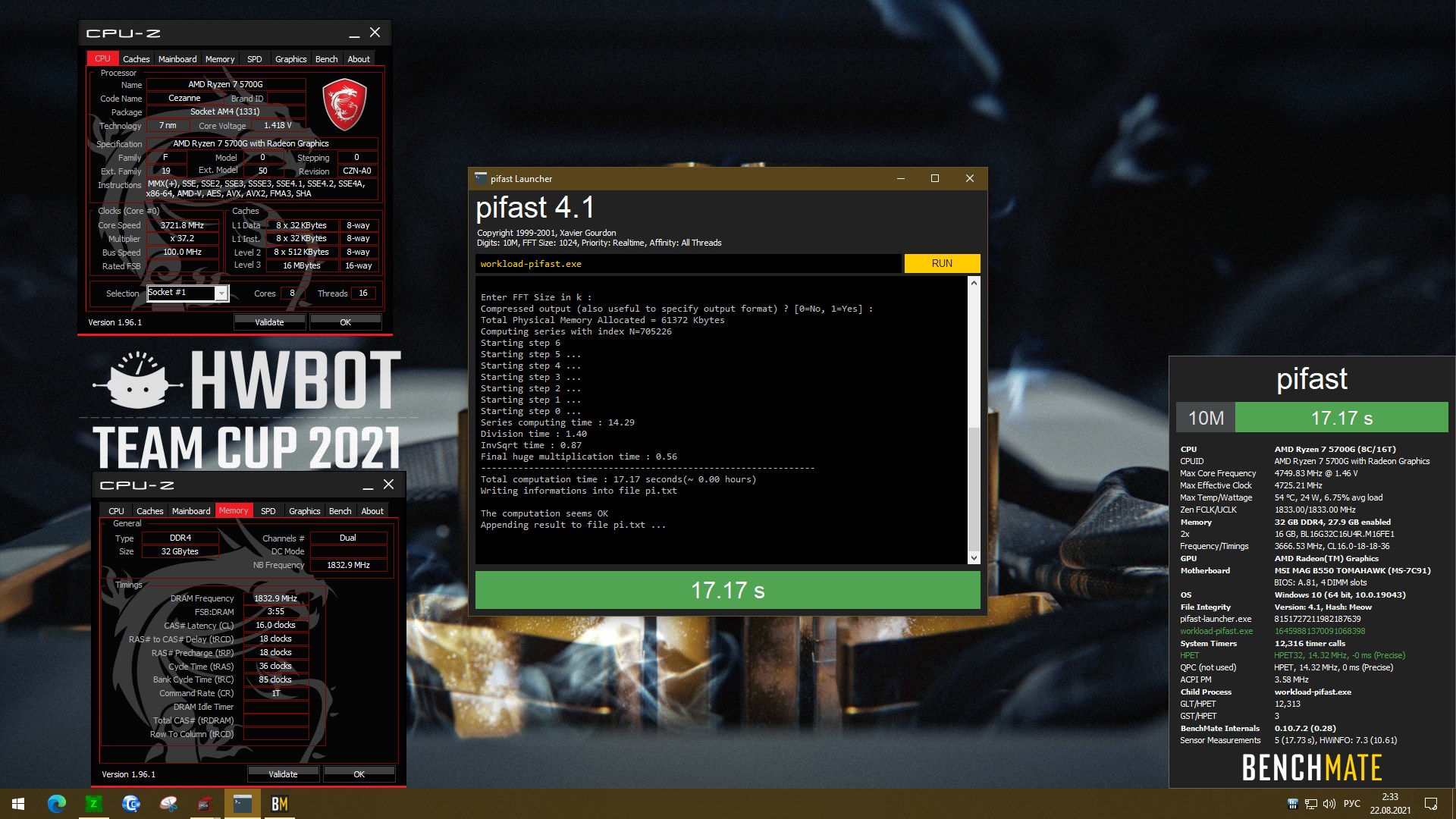
Task: Minimize the top CPU-Z window
Action: click(354, 33)
